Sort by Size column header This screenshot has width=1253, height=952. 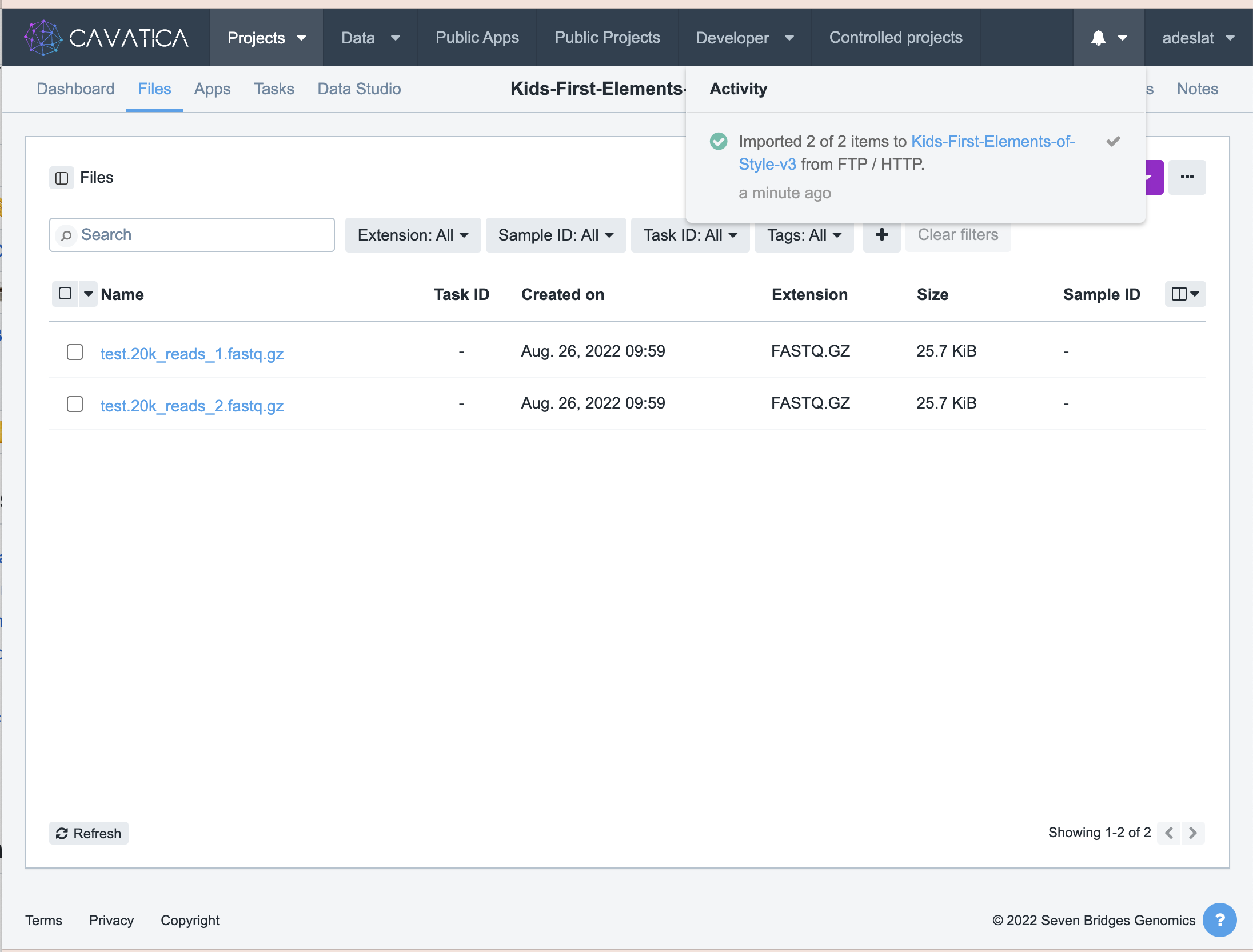coord(932,294)
